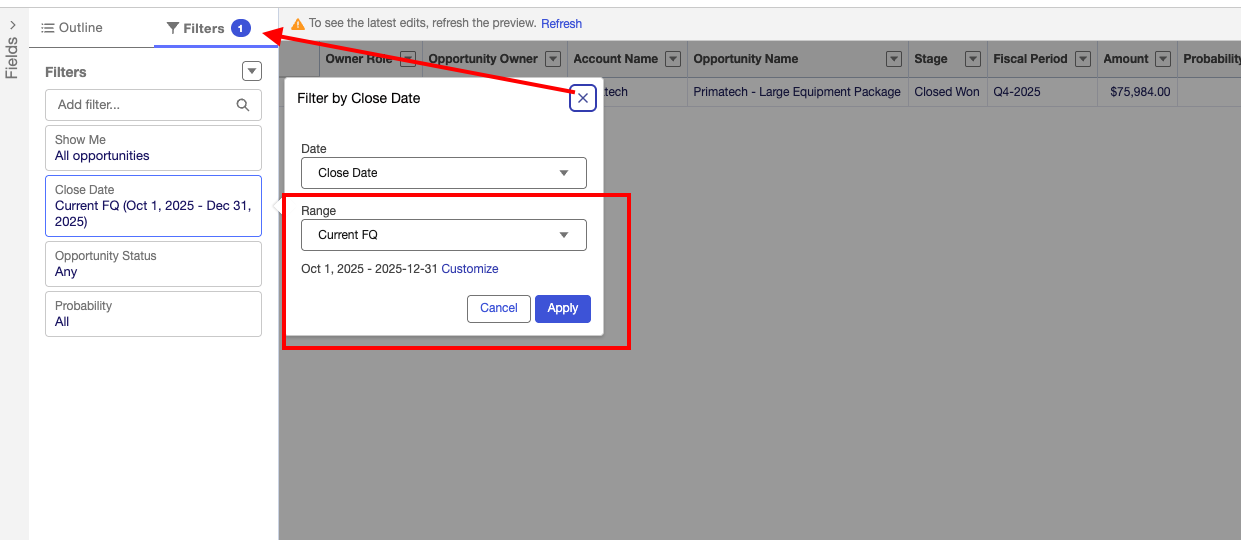Click the Refresh preview link
Screen dimensions: 1241x540
click(561, 23)
